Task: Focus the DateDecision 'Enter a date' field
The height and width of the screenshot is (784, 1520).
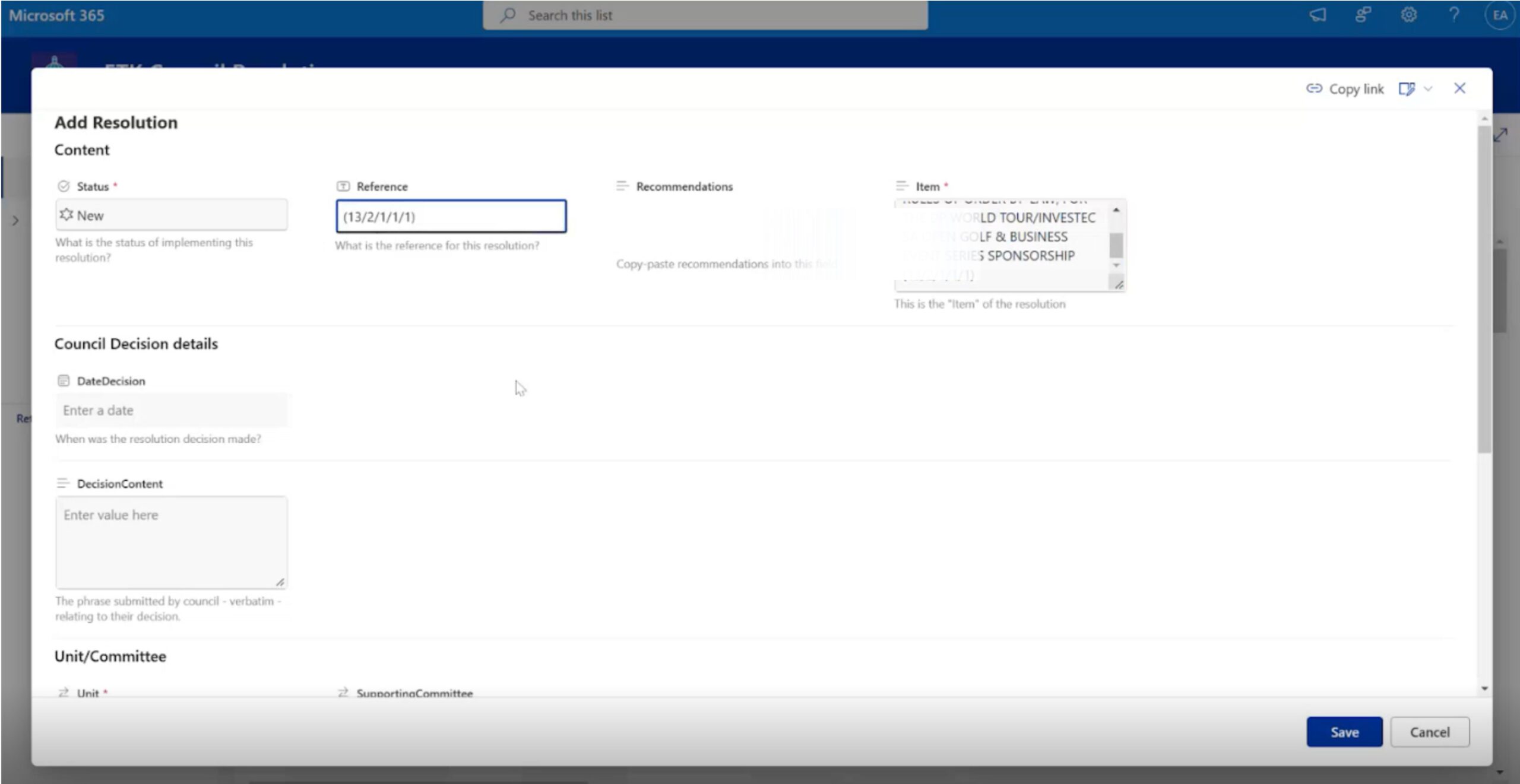Action: 172,410
